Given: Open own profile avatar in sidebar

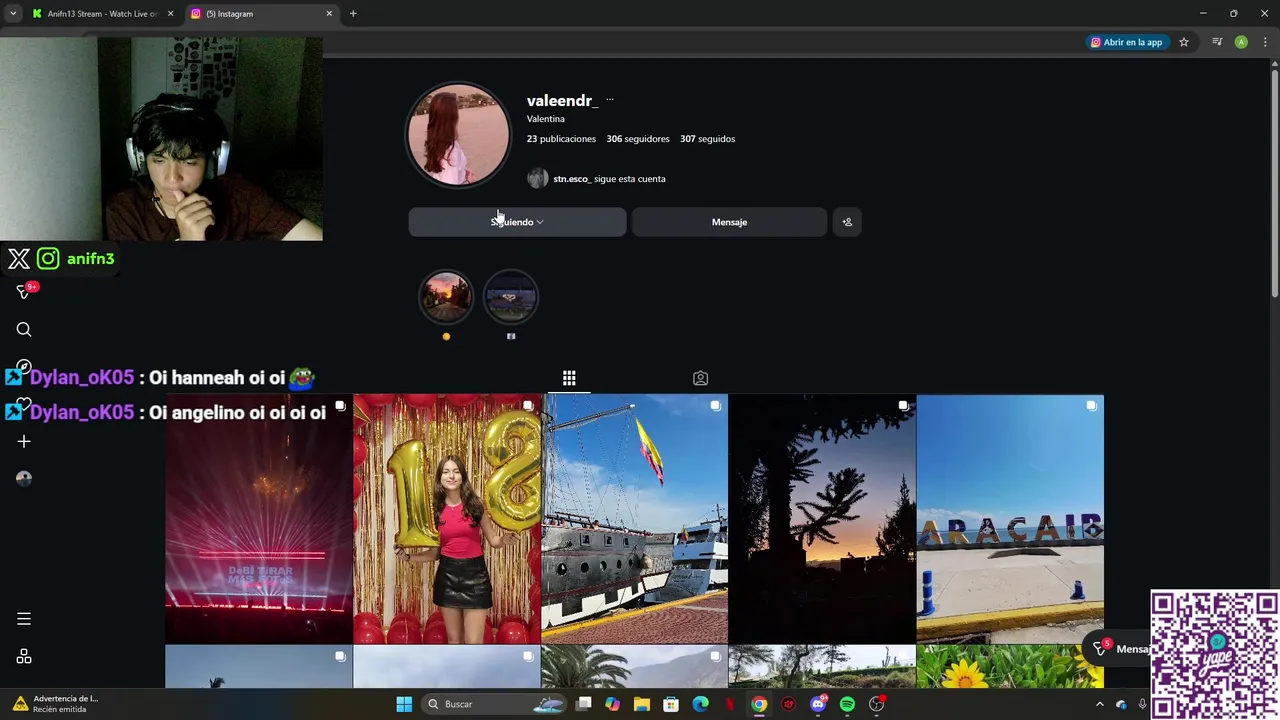Looking at the screenshot, I should pos(24,478).
